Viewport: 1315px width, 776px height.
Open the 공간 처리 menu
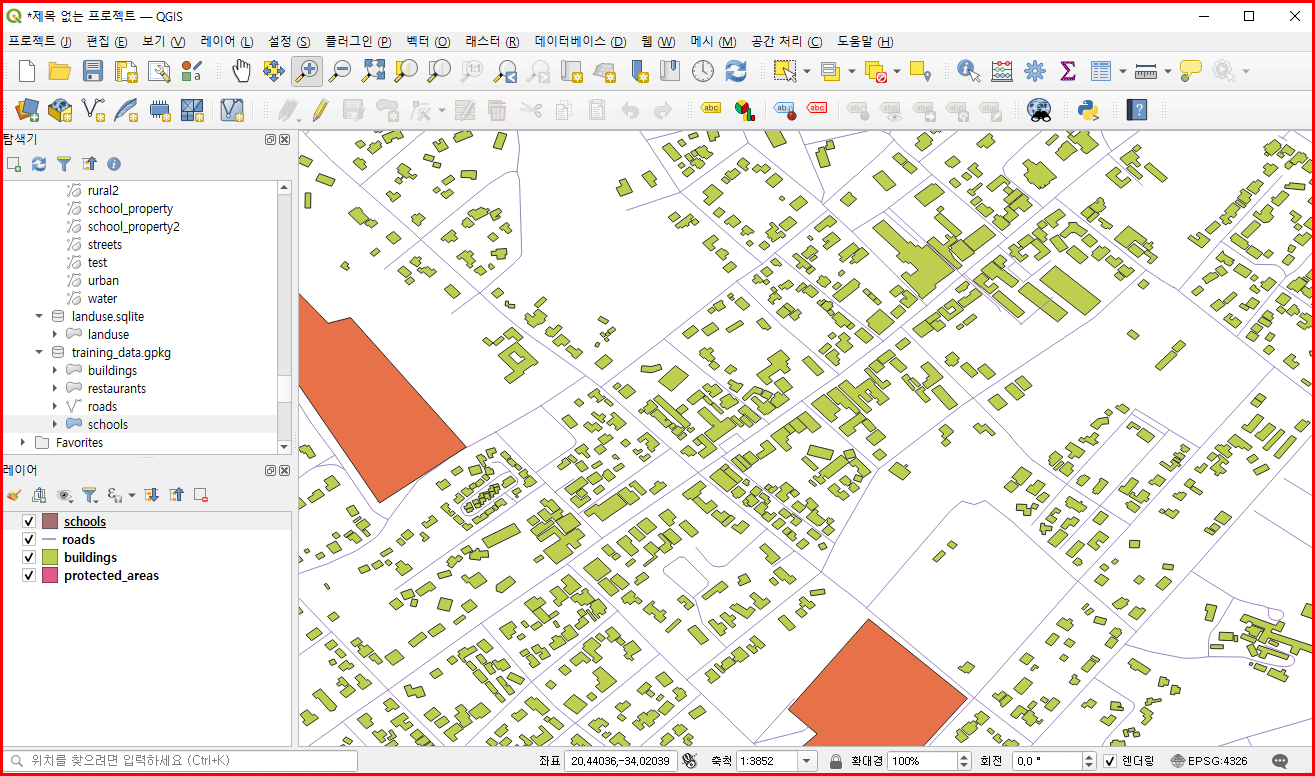(x=786, y=42)
